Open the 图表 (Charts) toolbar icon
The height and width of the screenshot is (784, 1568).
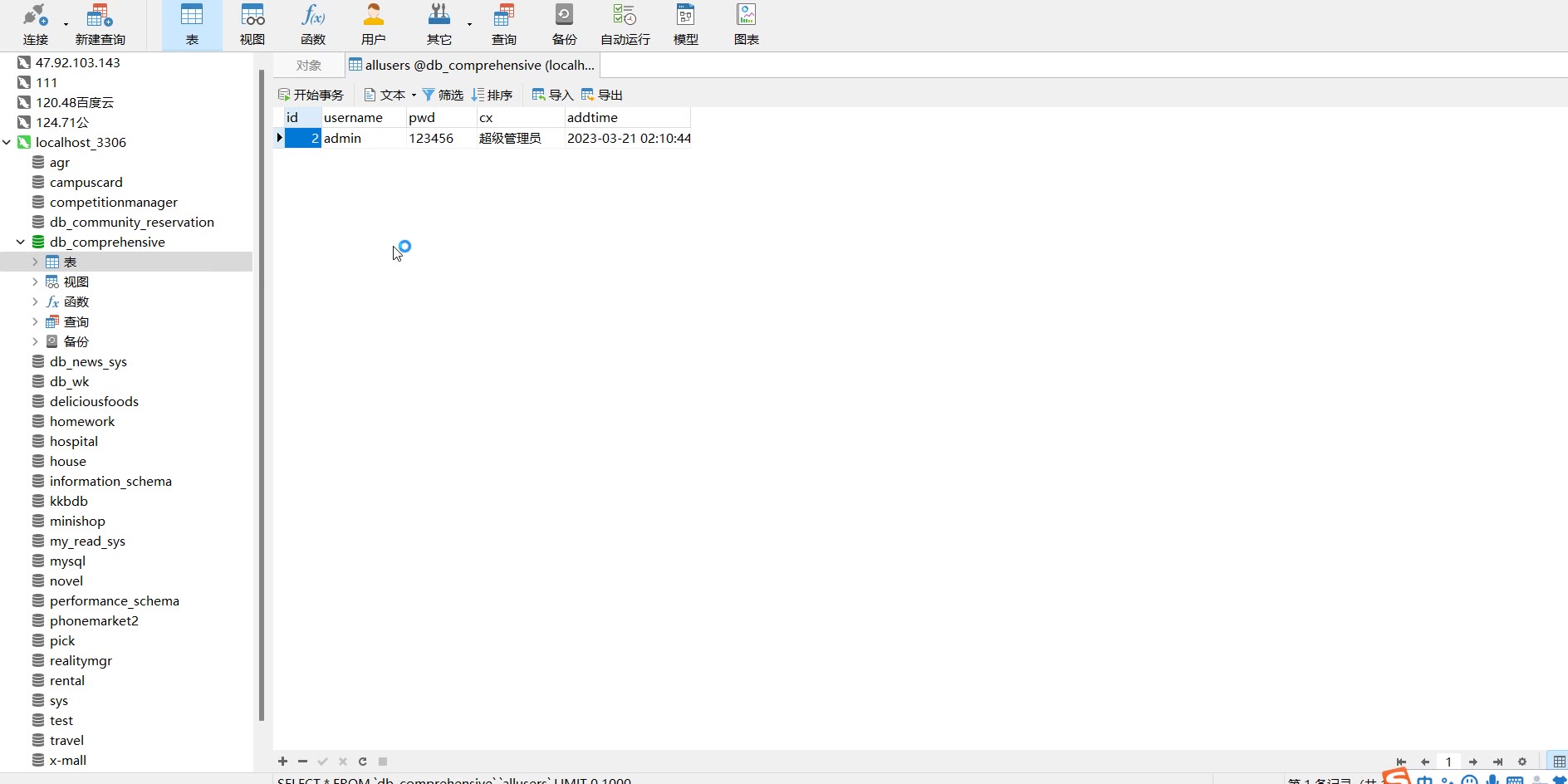pyautogui.click(x=747, y=25)
